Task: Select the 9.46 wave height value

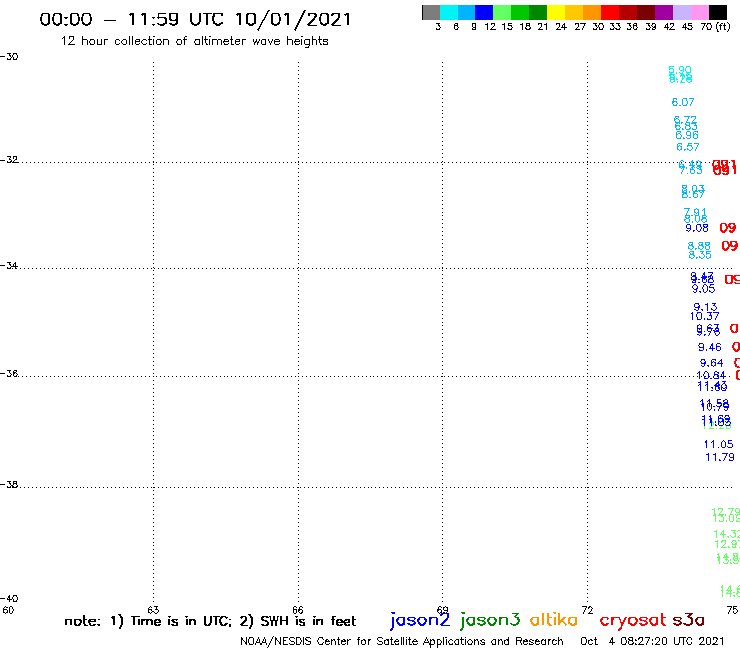Action: point(710,347)
